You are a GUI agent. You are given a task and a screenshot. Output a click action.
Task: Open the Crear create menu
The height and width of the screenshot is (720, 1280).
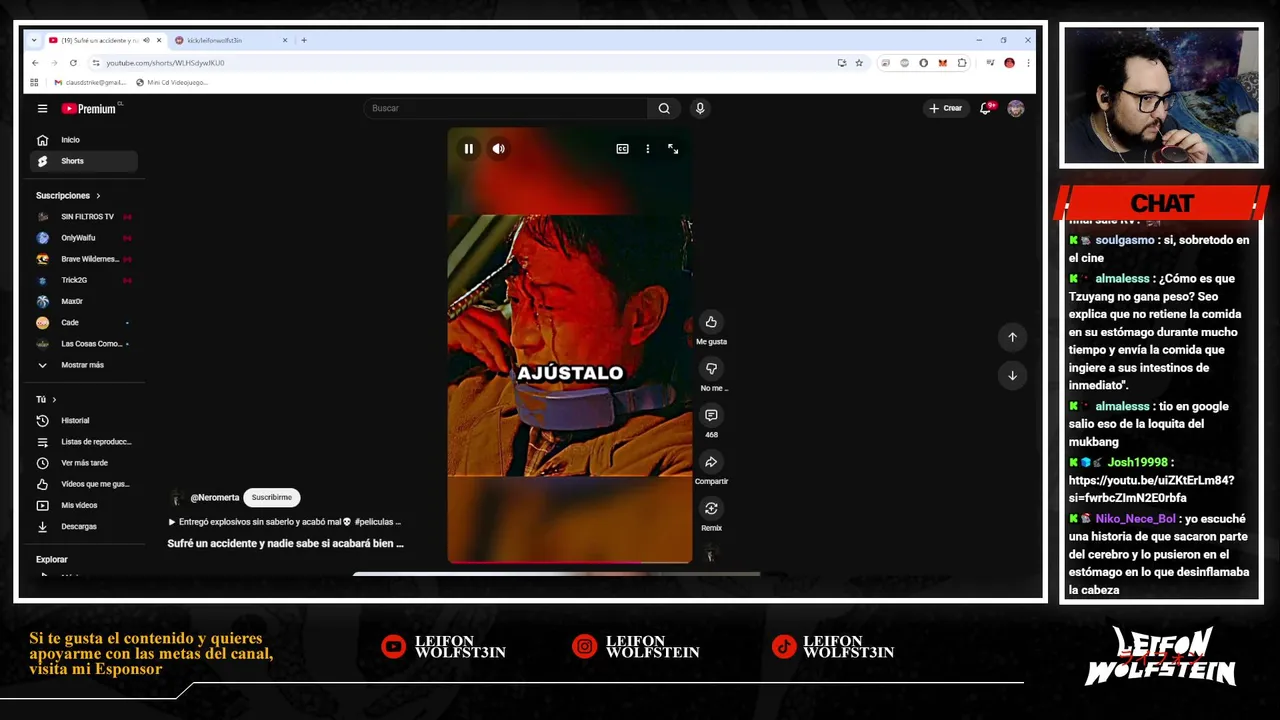tap(945, 108)
